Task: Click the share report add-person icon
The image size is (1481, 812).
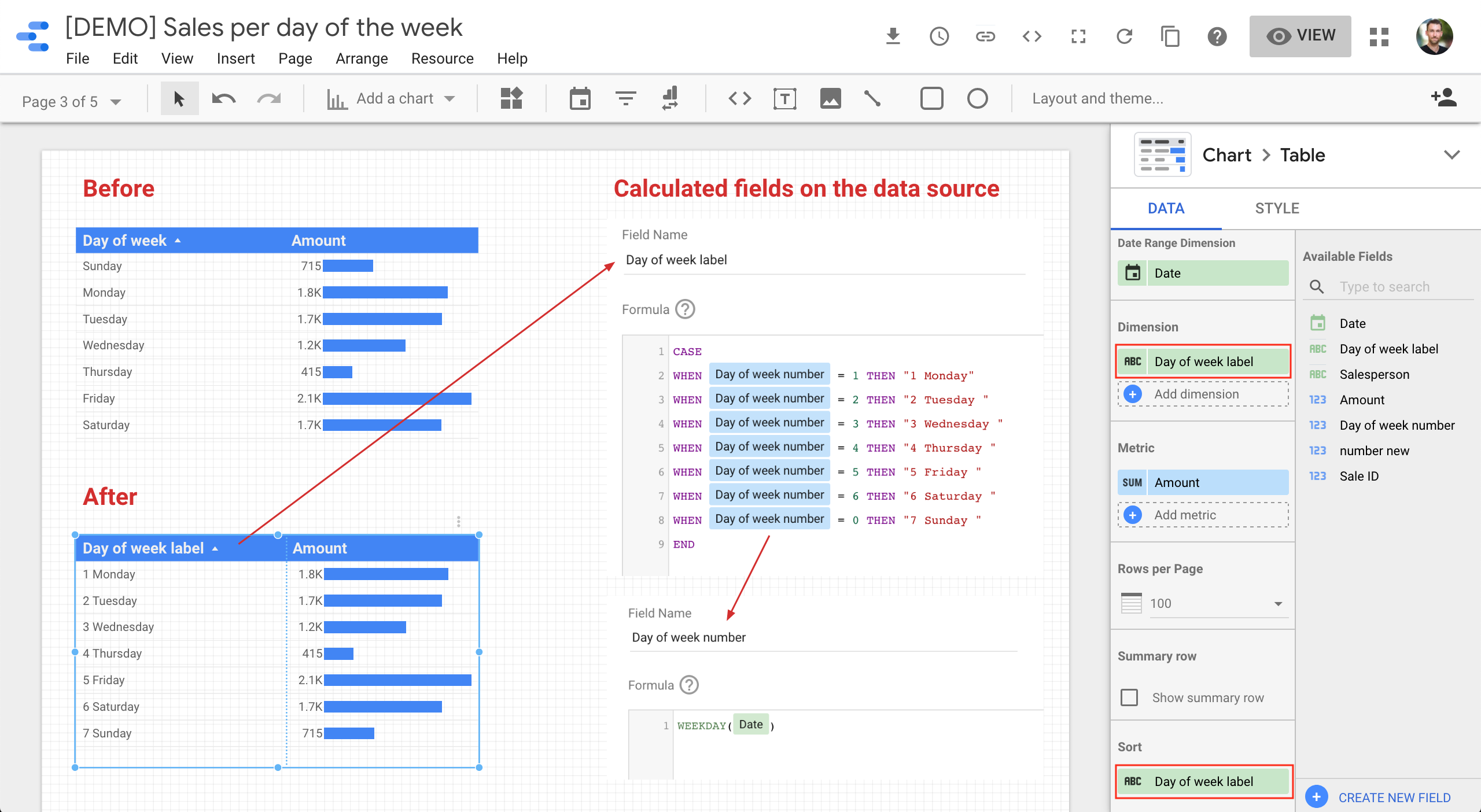Action: [1443, 98]
